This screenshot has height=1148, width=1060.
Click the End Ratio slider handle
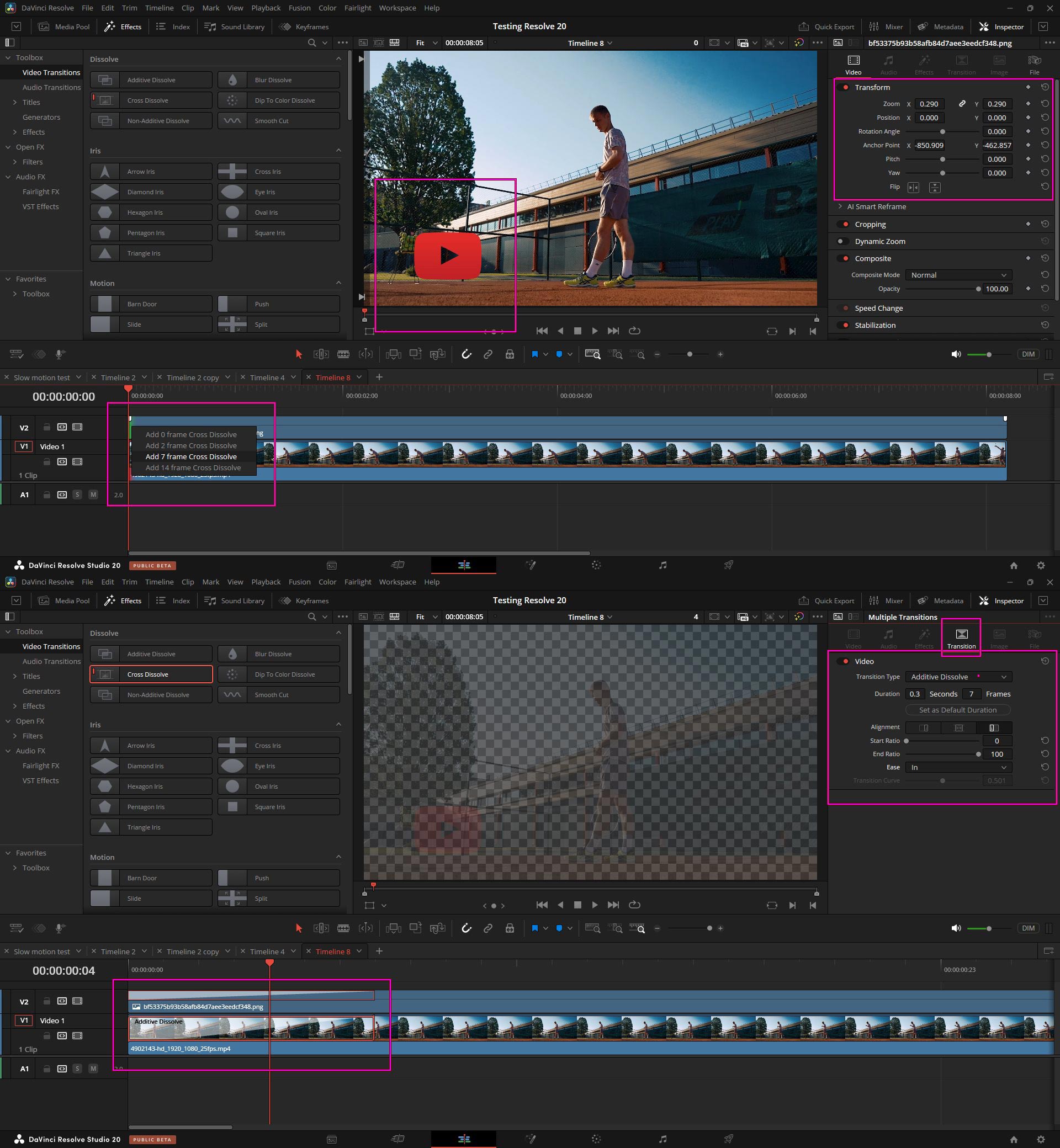tap(977, 754)
